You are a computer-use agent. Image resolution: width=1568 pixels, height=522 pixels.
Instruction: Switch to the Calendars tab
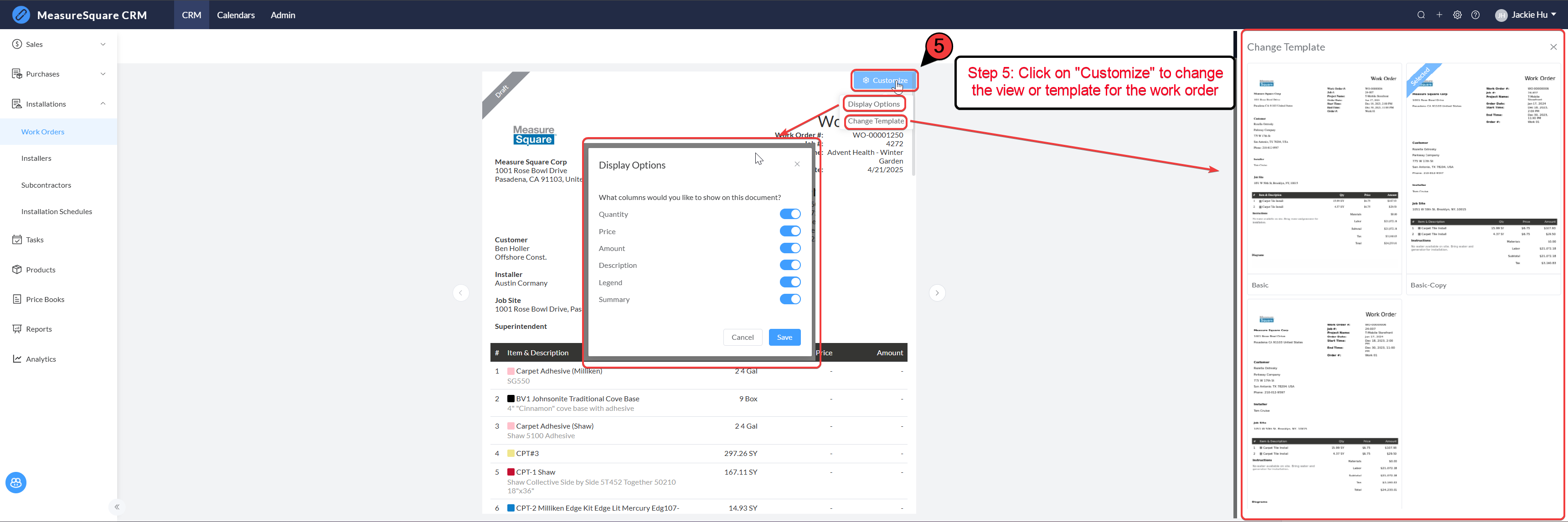click(x=236, y=15)
